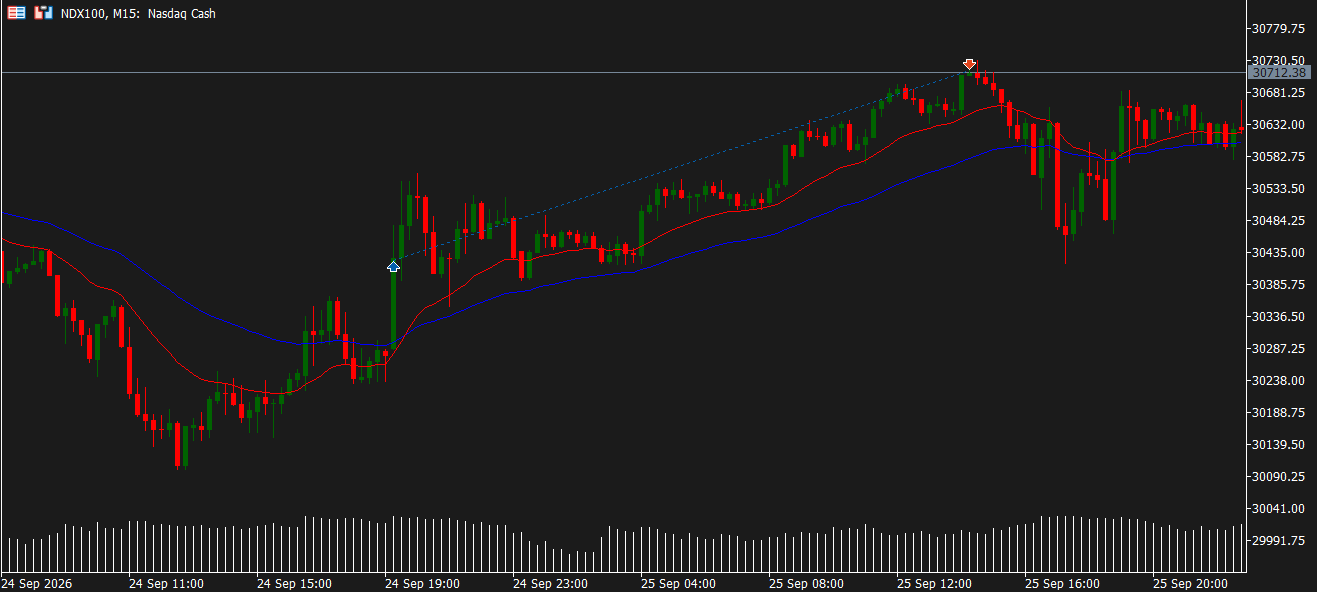Click the 30779.75 price scale label
The width and height of the screenshot is (1317, 592).
(1278, 28)
